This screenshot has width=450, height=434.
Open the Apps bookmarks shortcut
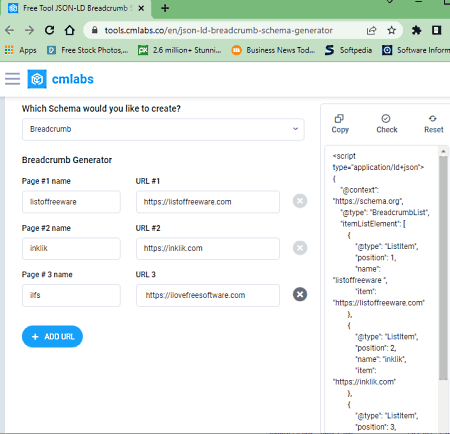20,50
